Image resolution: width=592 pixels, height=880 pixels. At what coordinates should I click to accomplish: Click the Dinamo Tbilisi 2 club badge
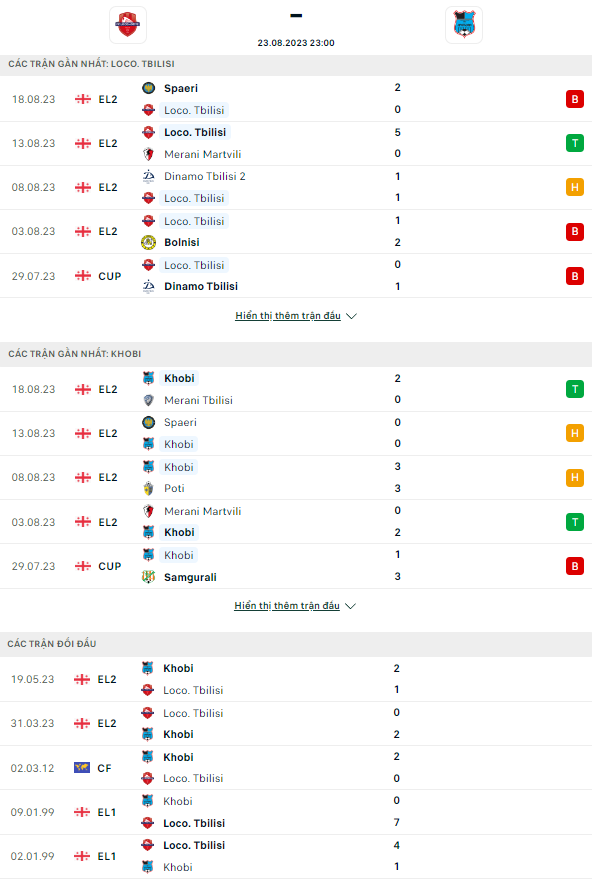pyautogui.click(x=147, y=176)
